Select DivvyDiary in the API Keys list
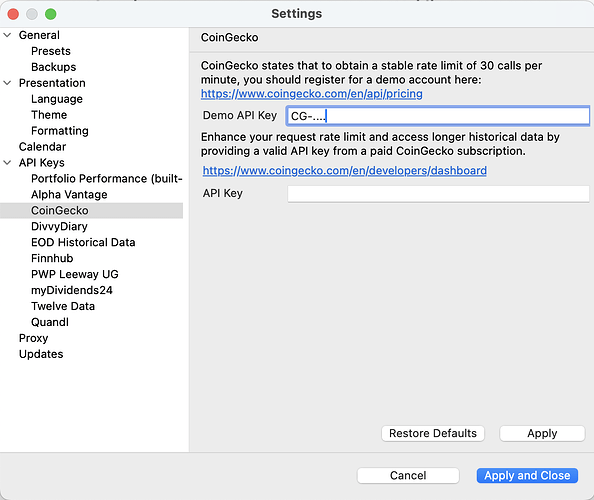 pyautogui.click(x=59, y=226)
